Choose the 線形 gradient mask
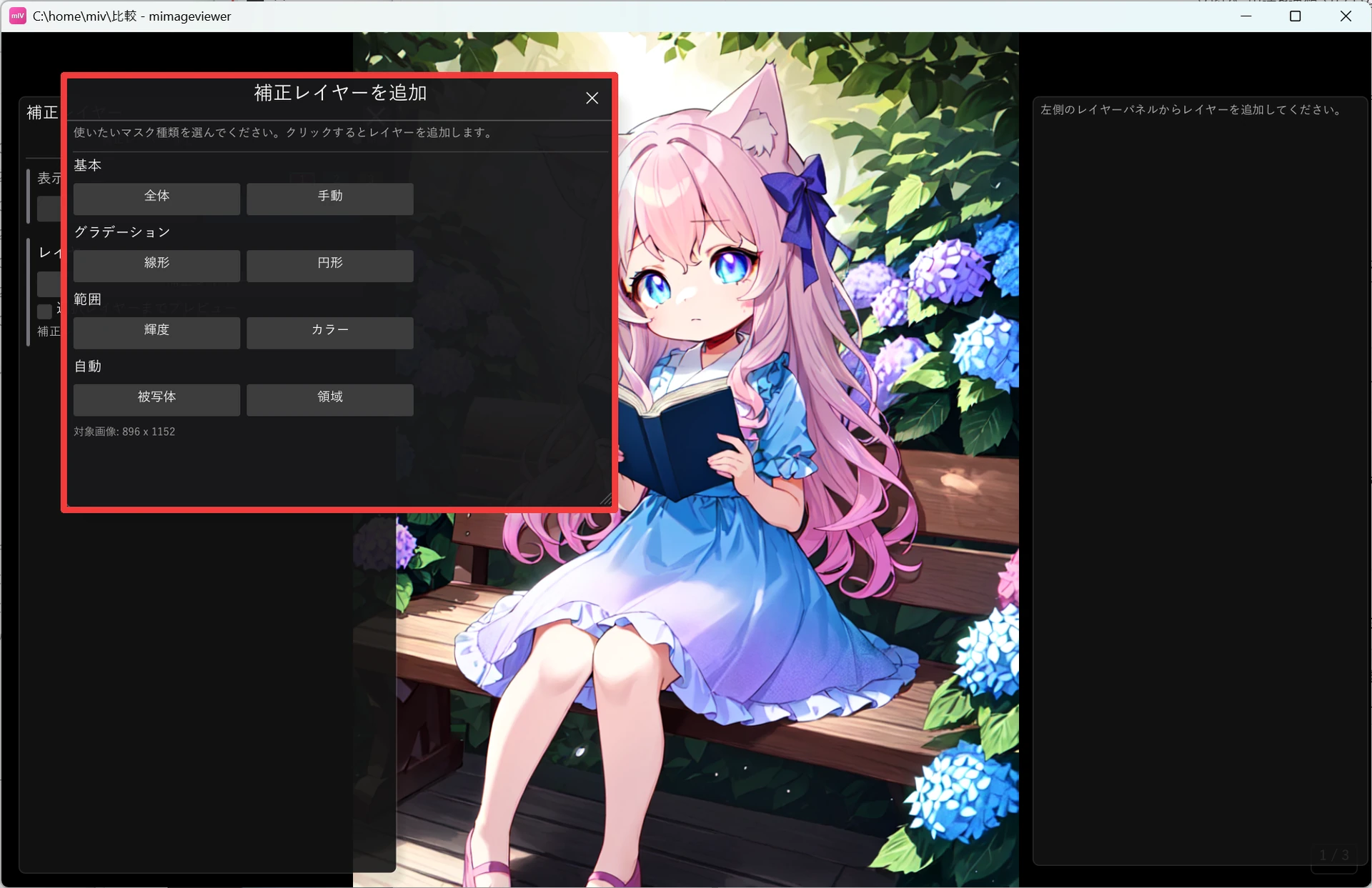The image size is (1372, 888). click(x=156, y=265)
